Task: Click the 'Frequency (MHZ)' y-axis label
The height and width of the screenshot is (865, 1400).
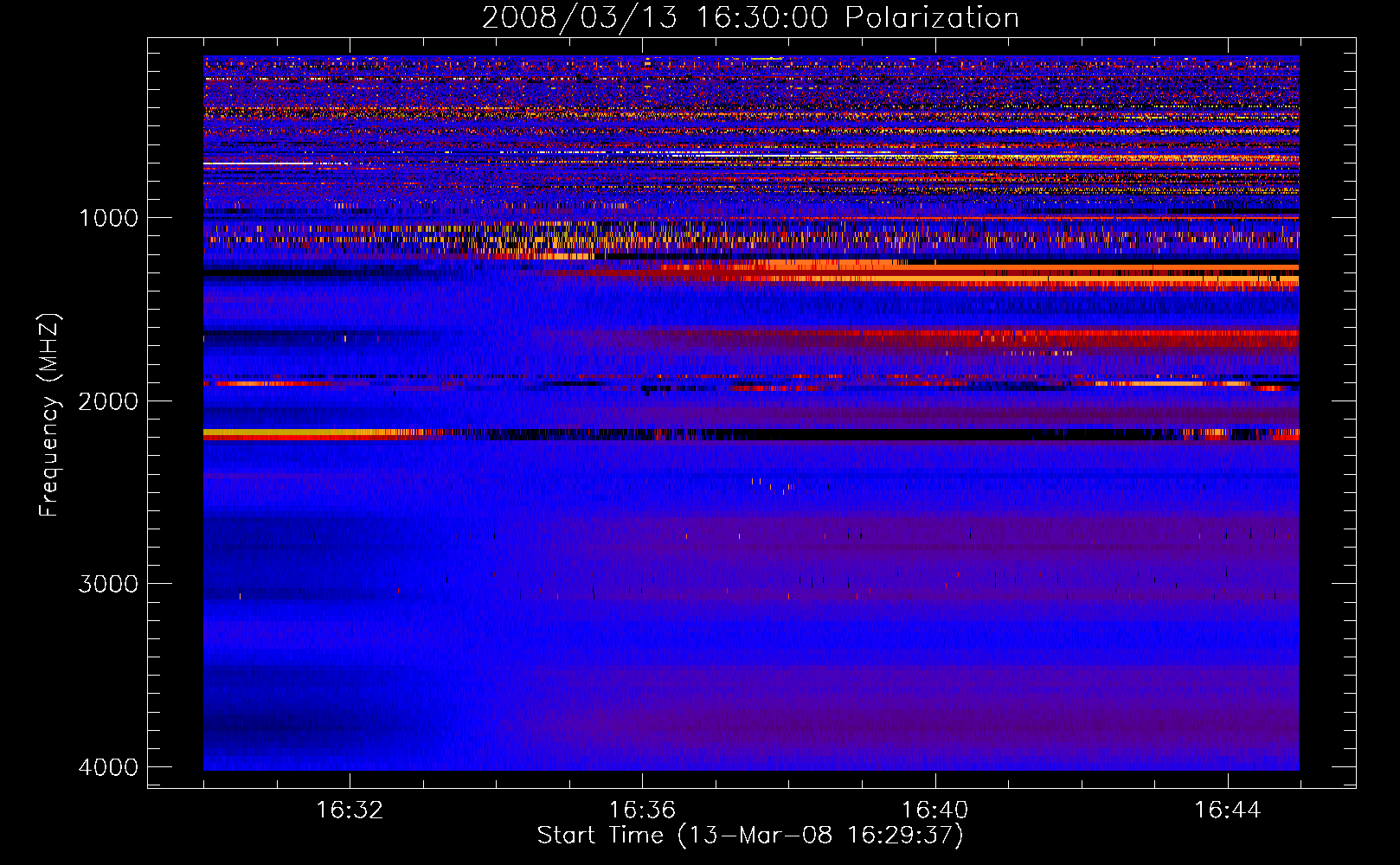Action: [x=49, y=415]
